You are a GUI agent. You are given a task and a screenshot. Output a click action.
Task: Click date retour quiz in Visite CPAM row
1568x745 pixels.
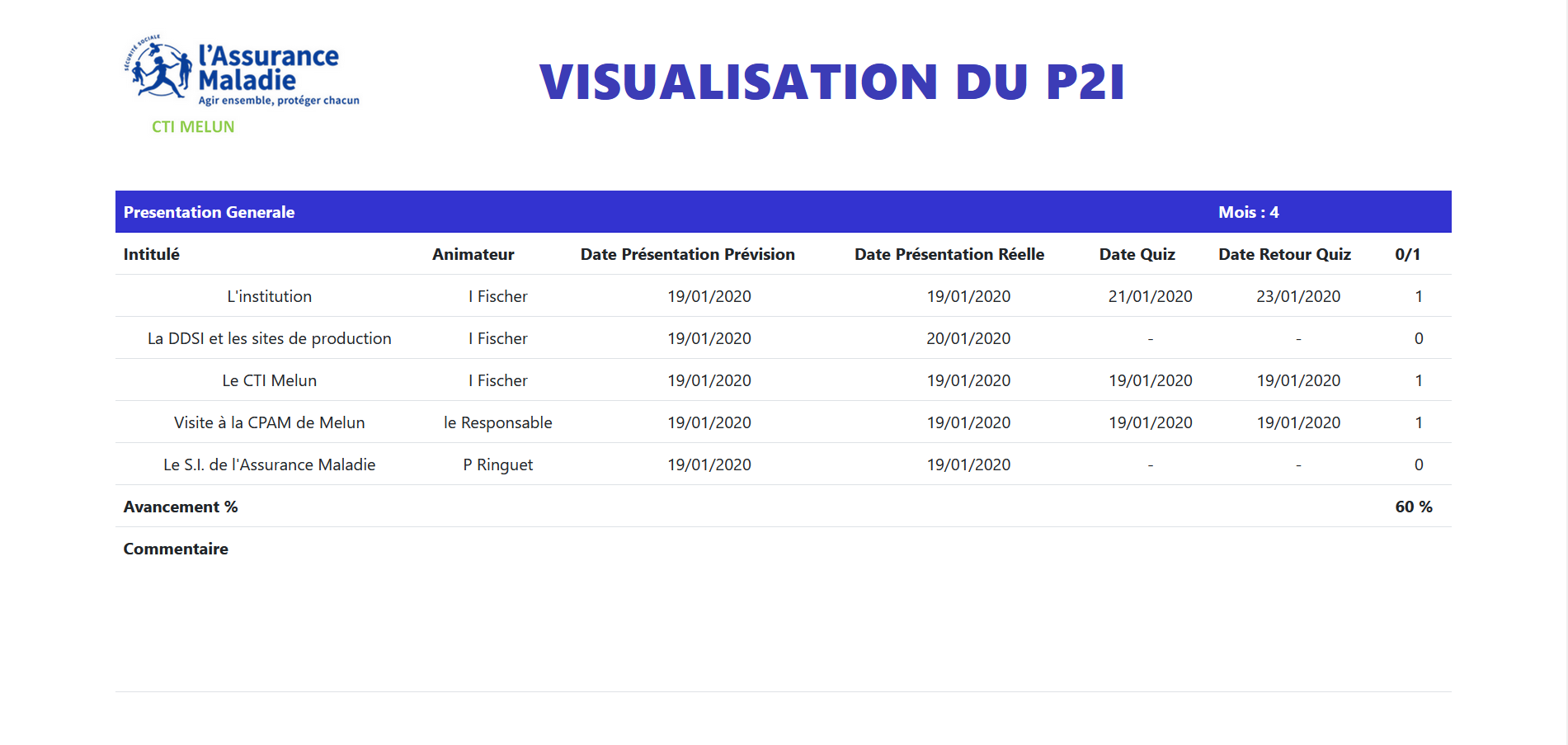[1298, 422]
